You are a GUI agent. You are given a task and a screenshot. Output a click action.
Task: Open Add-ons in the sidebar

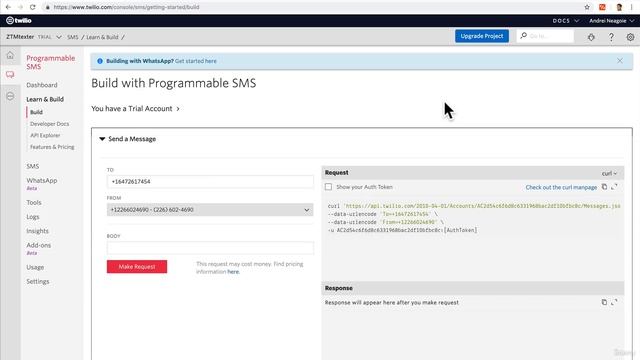pos(38,245)
